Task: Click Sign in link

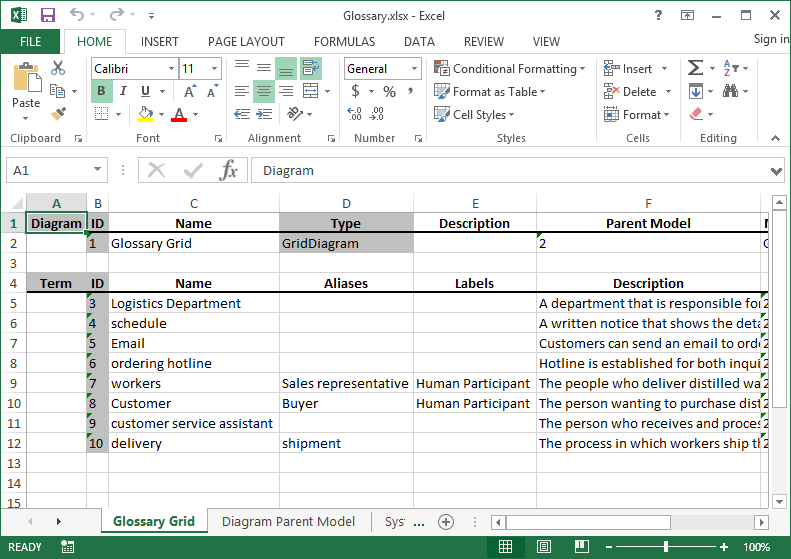Action: pyautogui.click(x=771, y=39)
